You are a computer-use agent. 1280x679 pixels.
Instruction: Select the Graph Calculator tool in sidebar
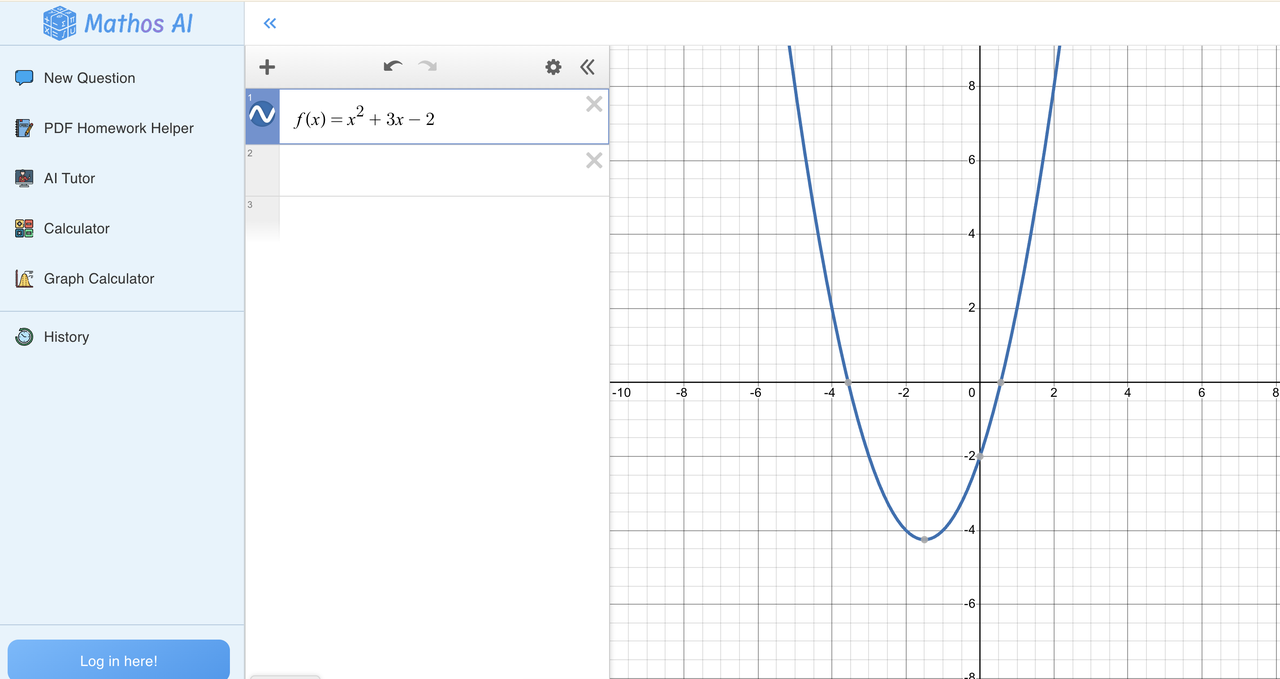click(x=98, y=278)
